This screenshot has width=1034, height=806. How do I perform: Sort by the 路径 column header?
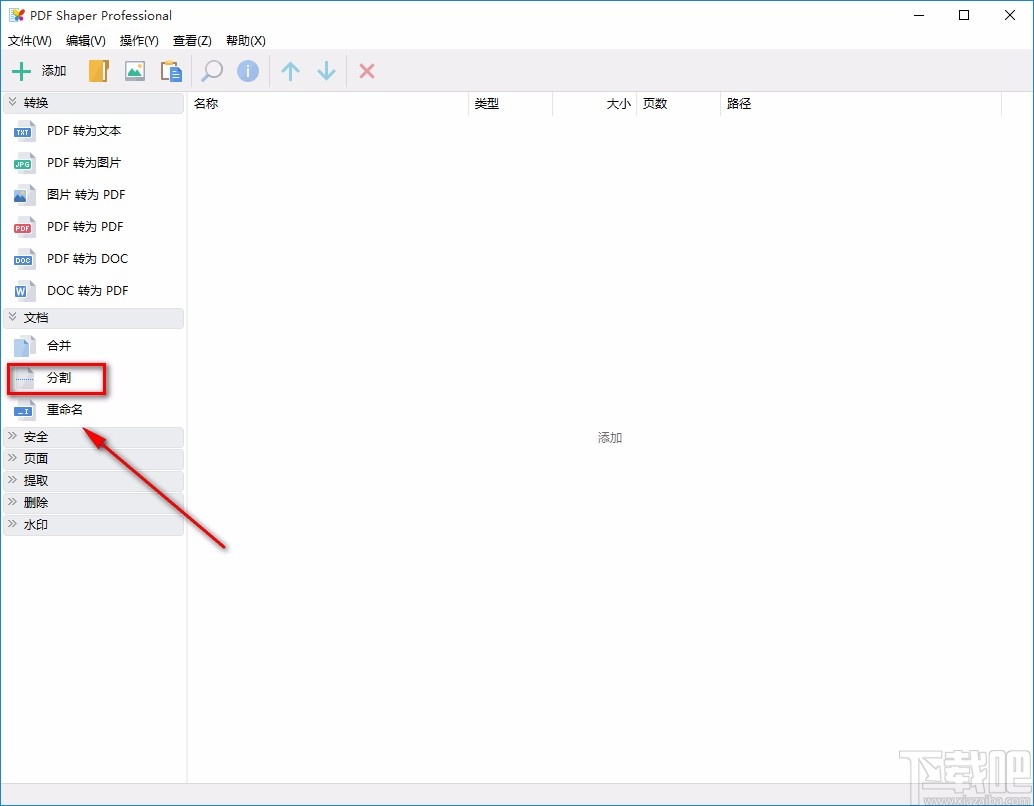pyautogui.click(x=861, y=104)
